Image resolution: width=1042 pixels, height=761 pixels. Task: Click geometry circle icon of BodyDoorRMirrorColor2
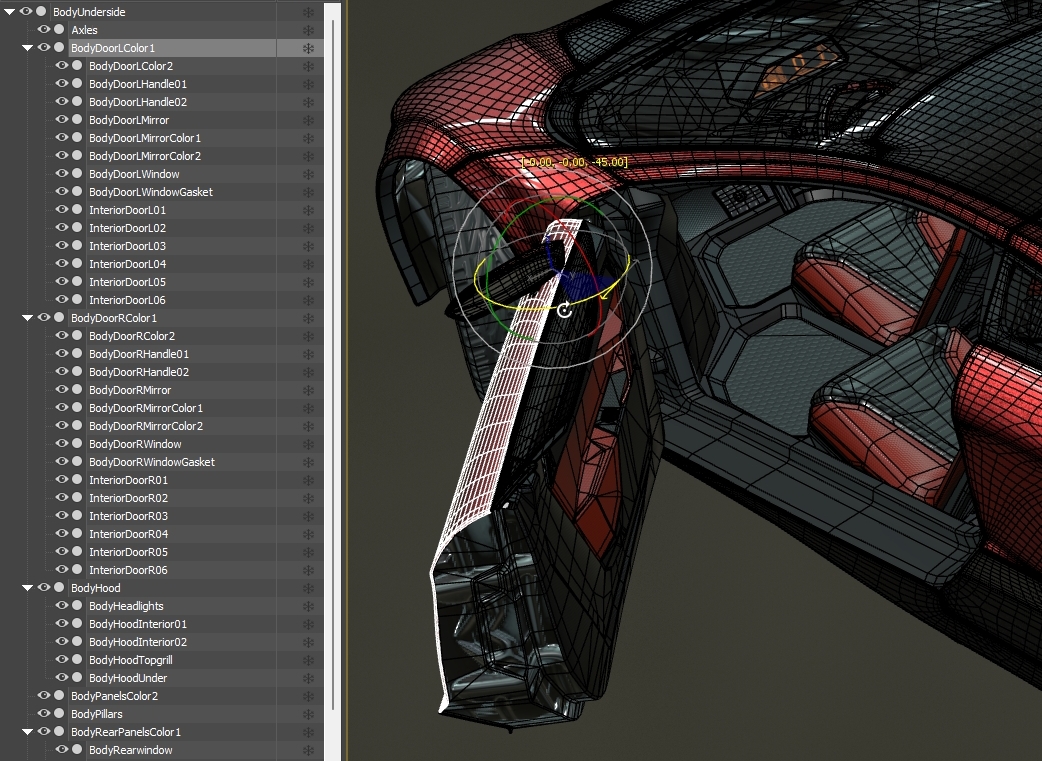[77, 425]
